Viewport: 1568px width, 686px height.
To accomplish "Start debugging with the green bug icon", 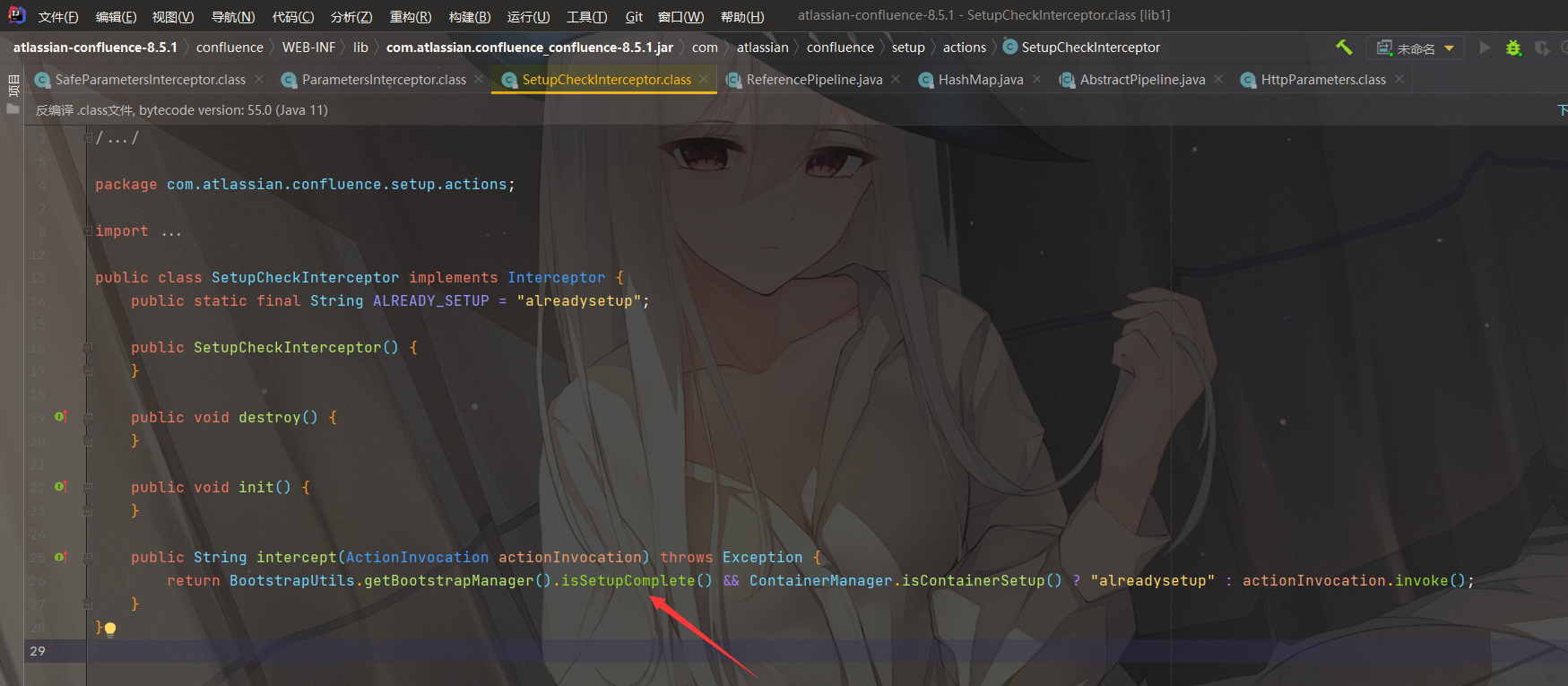I will [1513, 48].
